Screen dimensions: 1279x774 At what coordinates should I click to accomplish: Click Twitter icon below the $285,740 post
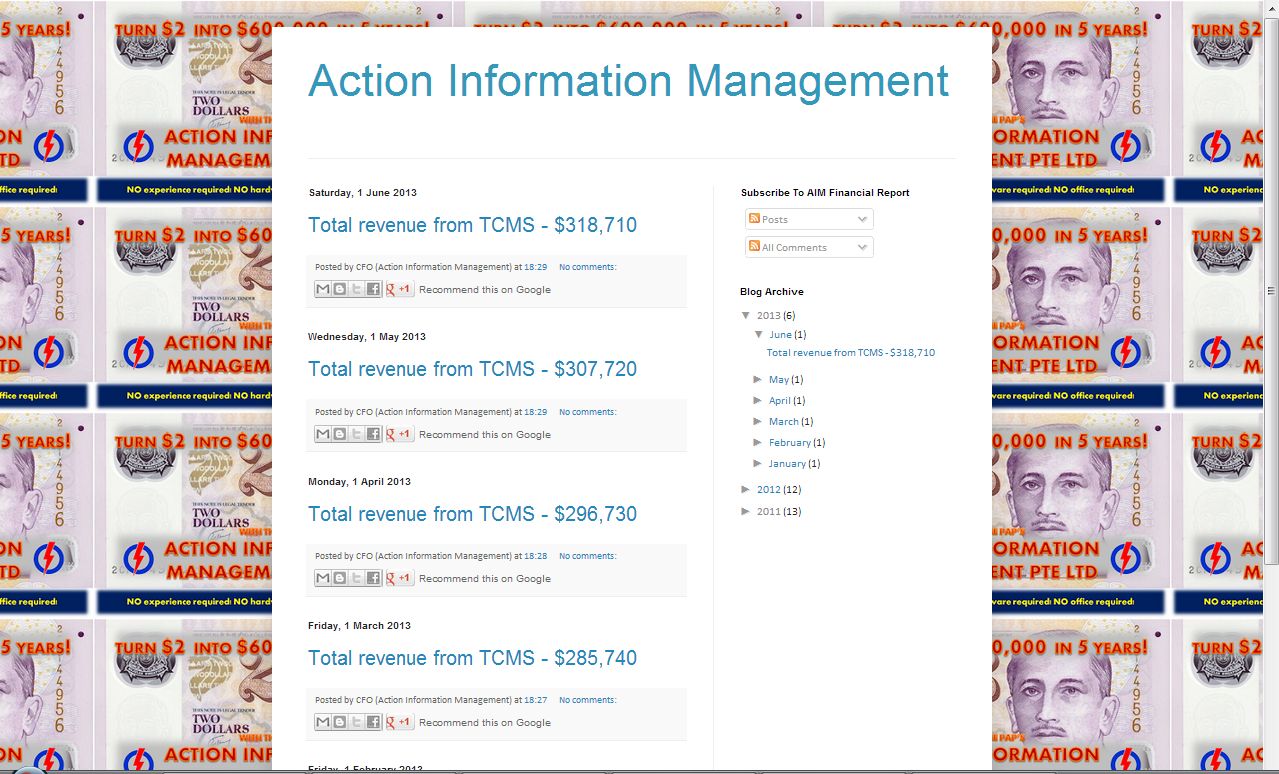tap(356, 722)
